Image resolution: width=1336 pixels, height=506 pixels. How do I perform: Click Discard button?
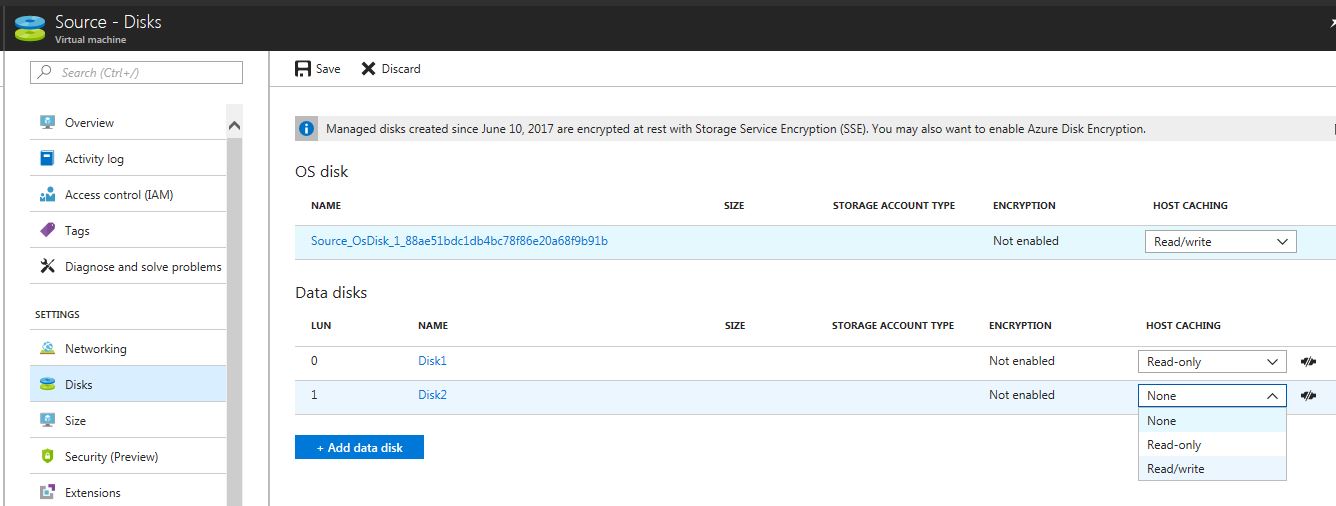[x=391, y=69]
